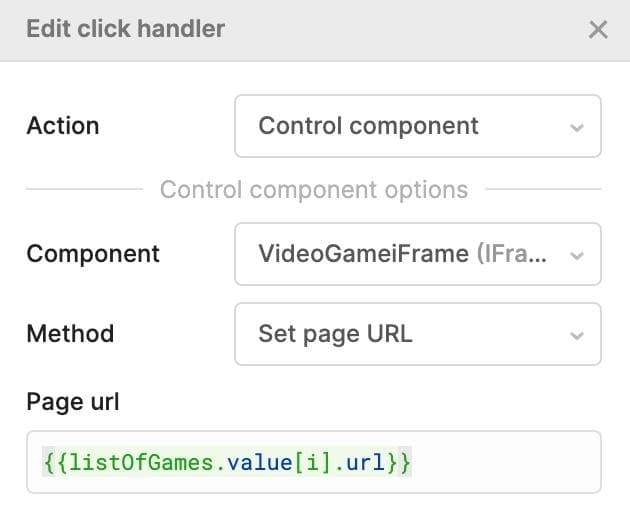Click the Component field label

point(93,254)
